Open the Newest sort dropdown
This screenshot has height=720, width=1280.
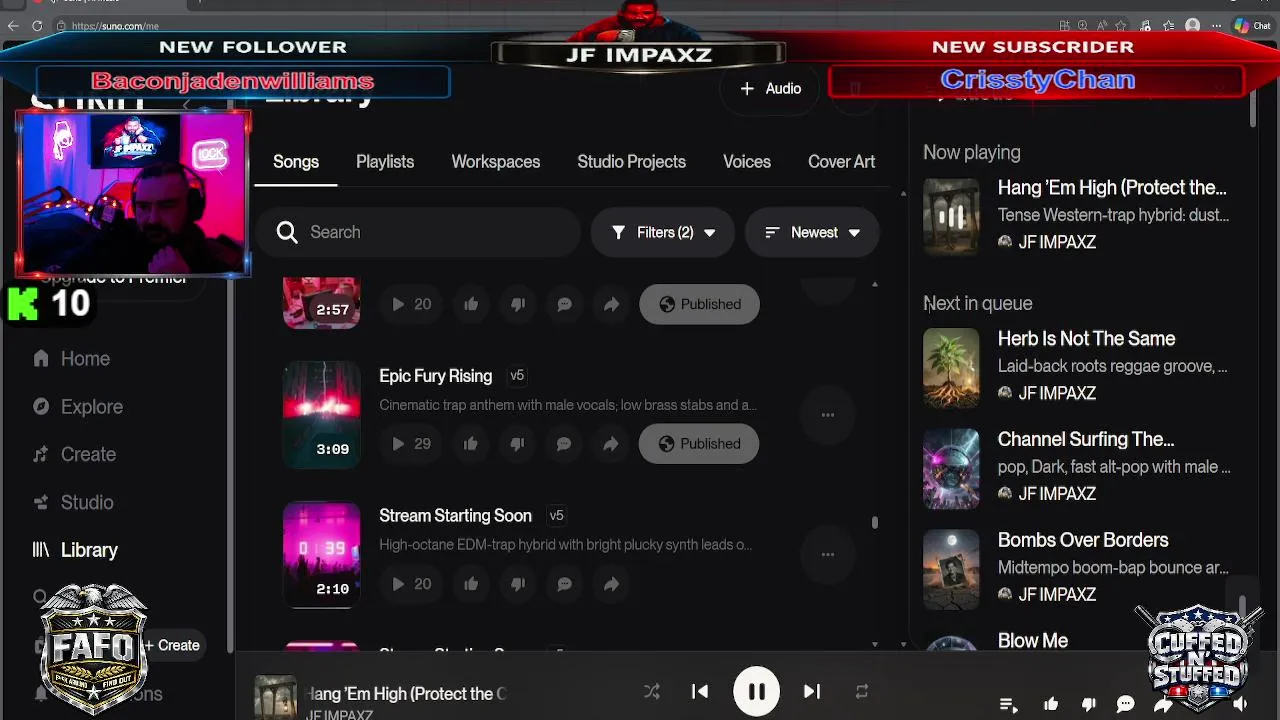click(812, 232)
